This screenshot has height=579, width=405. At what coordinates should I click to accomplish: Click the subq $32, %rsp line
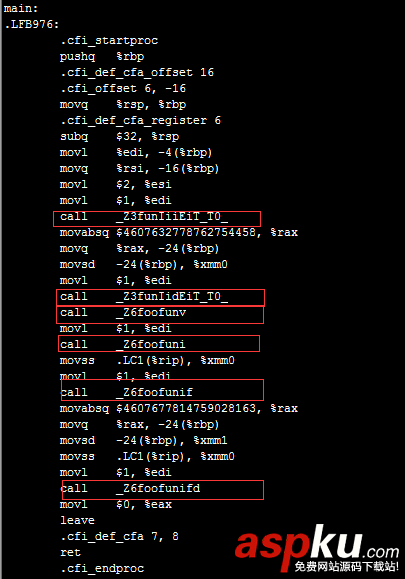(120, 137)
